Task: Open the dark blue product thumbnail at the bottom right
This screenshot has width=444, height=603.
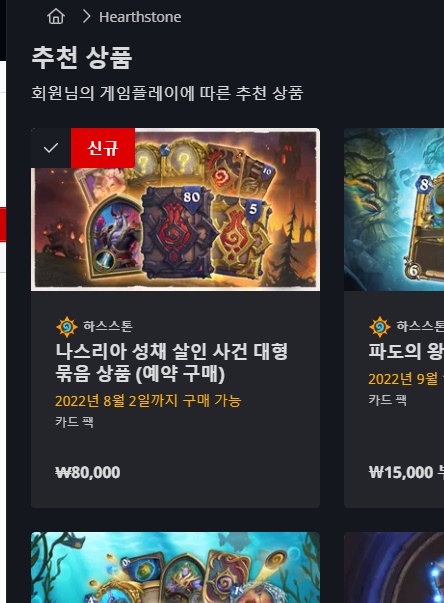Action: 394,568
